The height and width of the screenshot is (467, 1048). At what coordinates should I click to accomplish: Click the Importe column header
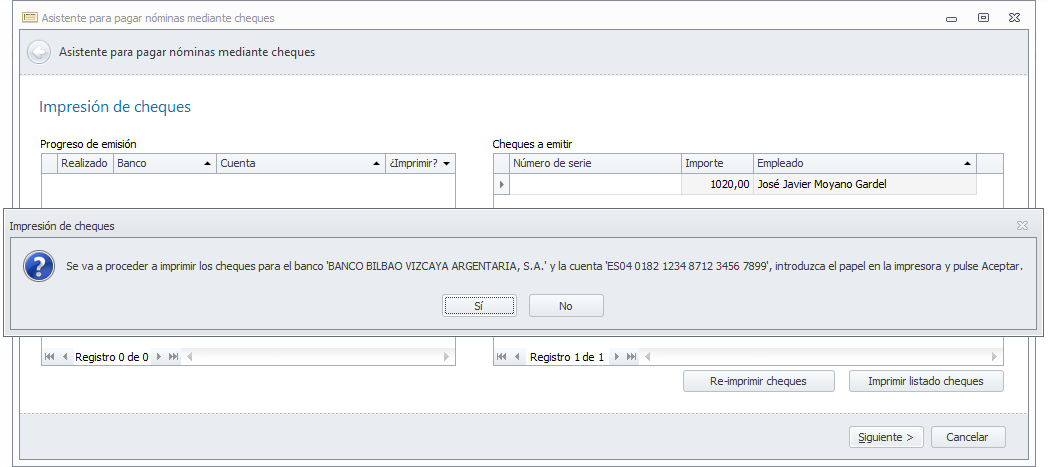[717, 163]
